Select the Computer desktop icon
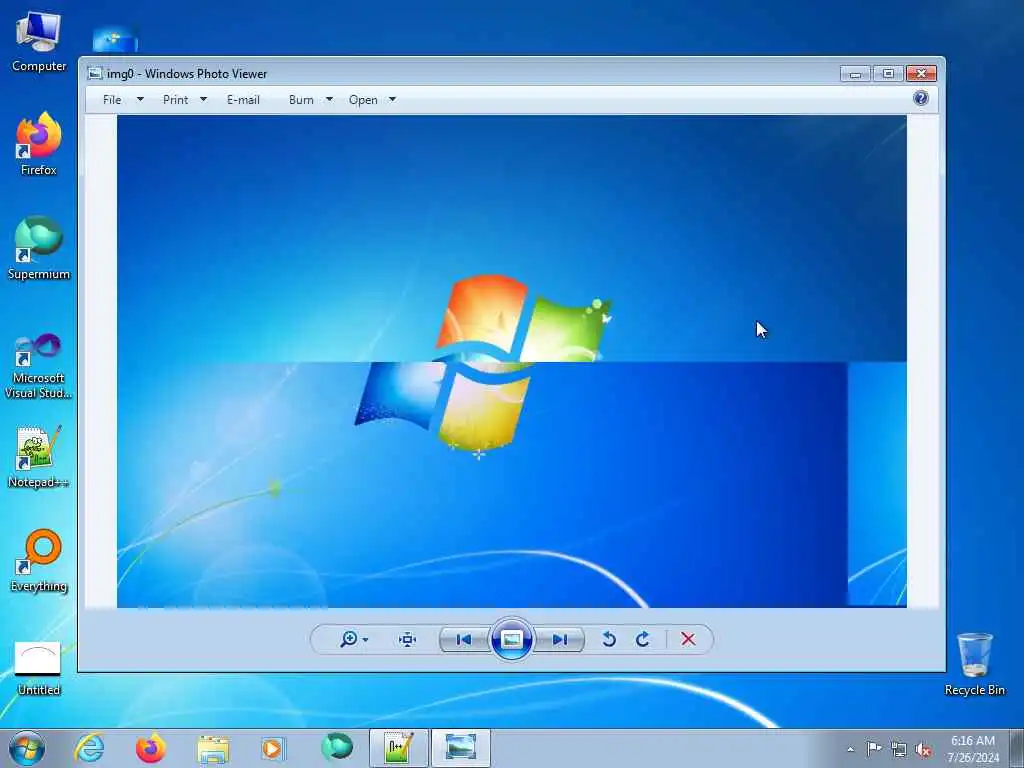1024x768 pixels. click(x=39, y=42)
